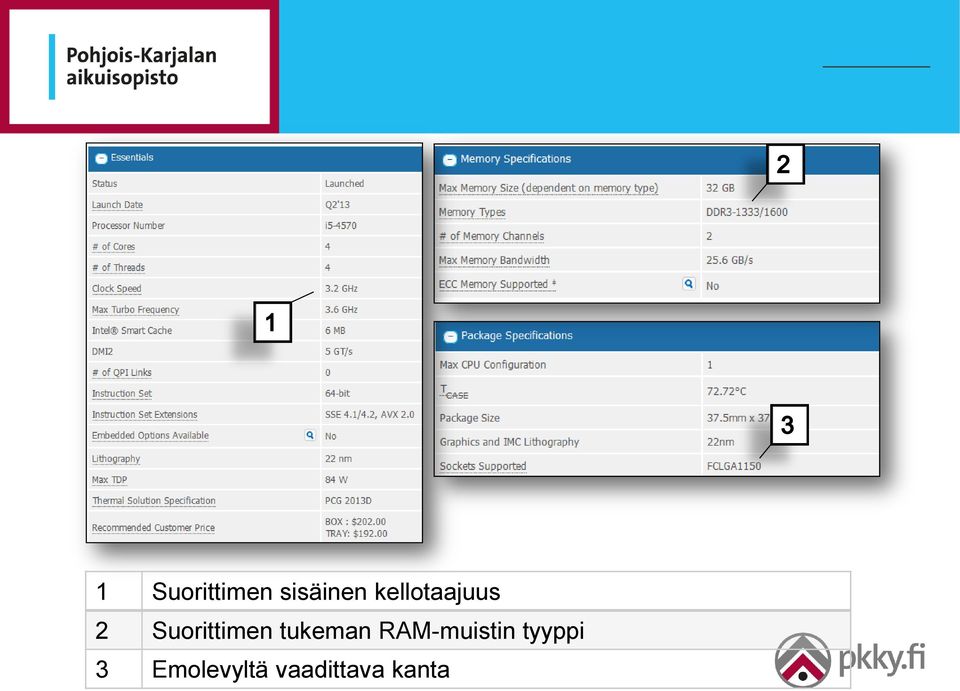Click the Package Size label
Screen dimensions: 960x691
469,418
